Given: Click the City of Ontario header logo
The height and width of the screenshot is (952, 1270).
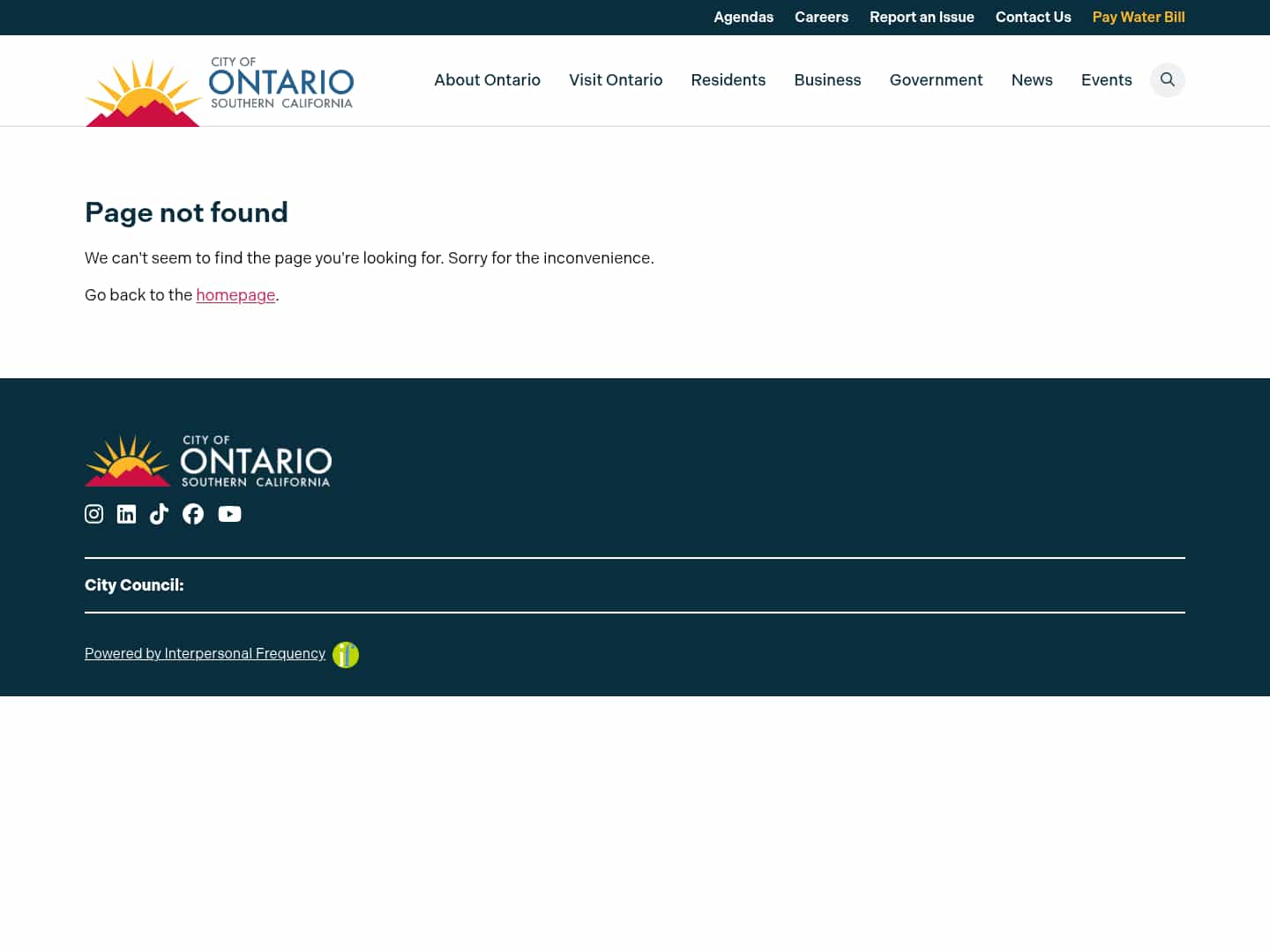Looking at the screenshot, I should [219, 90].
